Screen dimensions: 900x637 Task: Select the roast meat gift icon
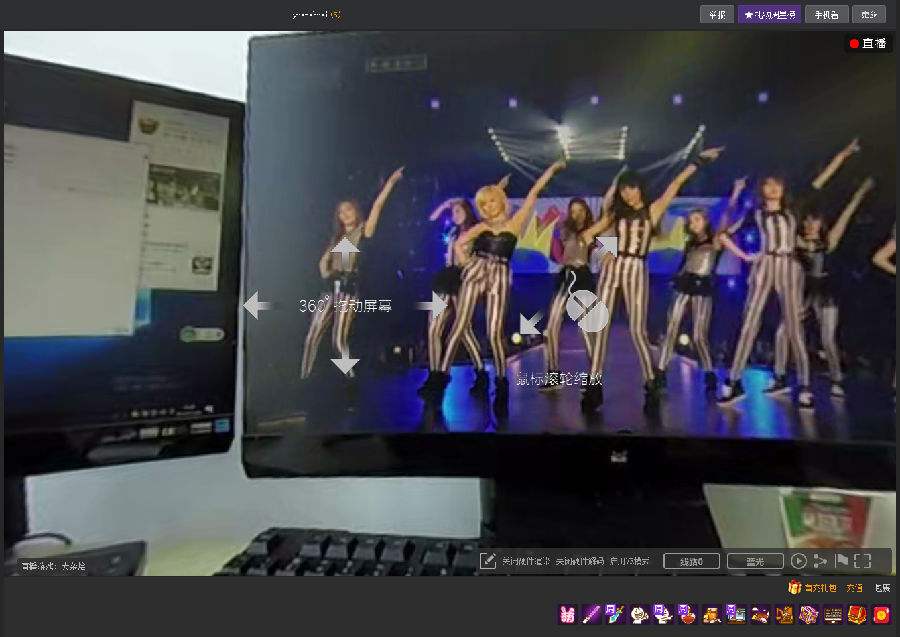point(760,615)
